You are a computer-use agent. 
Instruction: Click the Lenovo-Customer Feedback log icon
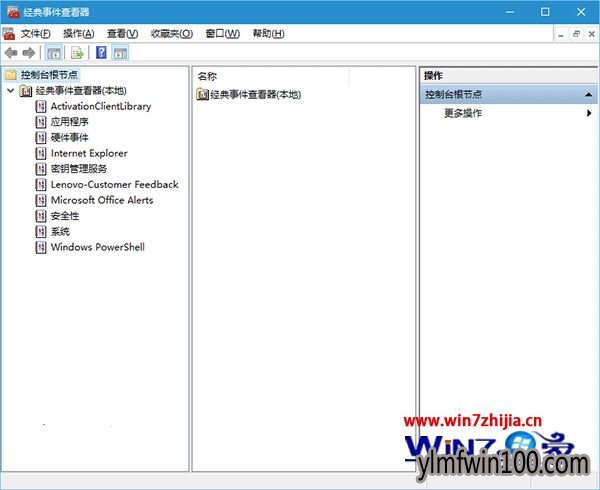[41, 185]
